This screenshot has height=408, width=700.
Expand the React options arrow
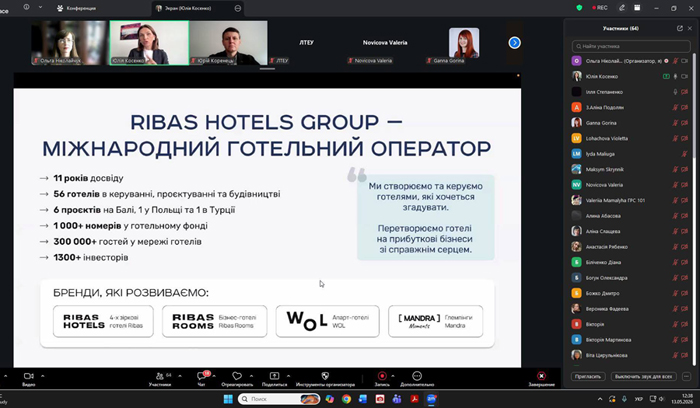251,376
